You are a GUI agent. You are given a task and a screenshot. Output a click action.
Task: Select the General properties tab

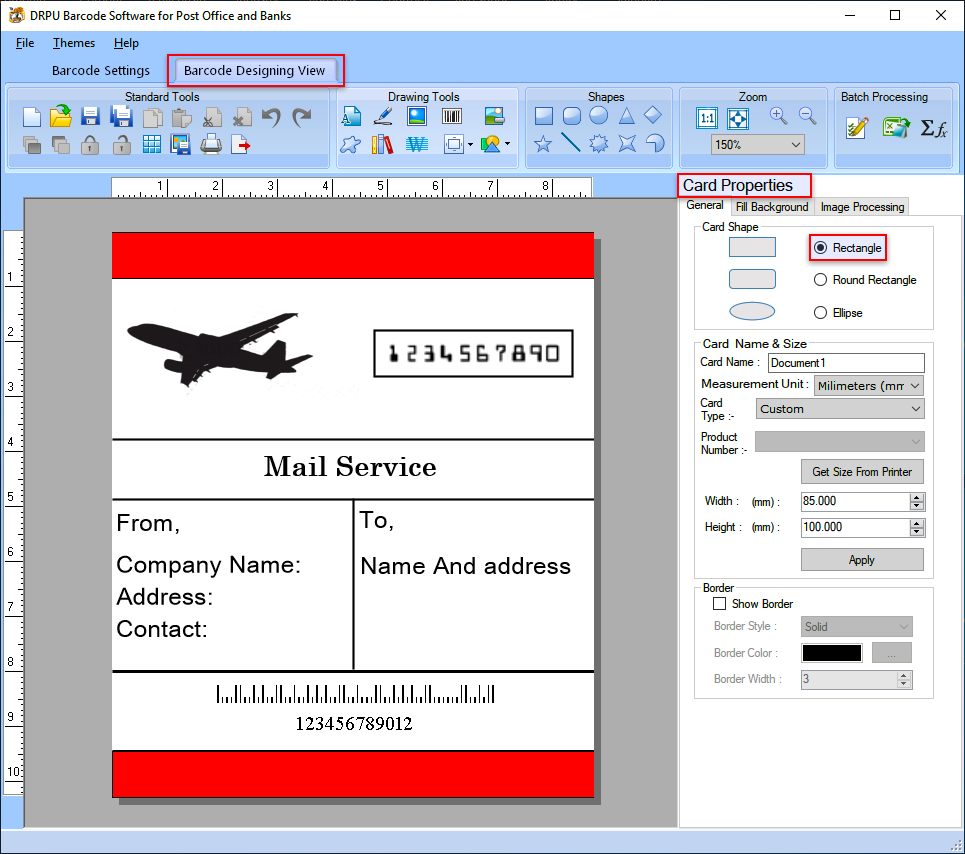tap(705, 206)
